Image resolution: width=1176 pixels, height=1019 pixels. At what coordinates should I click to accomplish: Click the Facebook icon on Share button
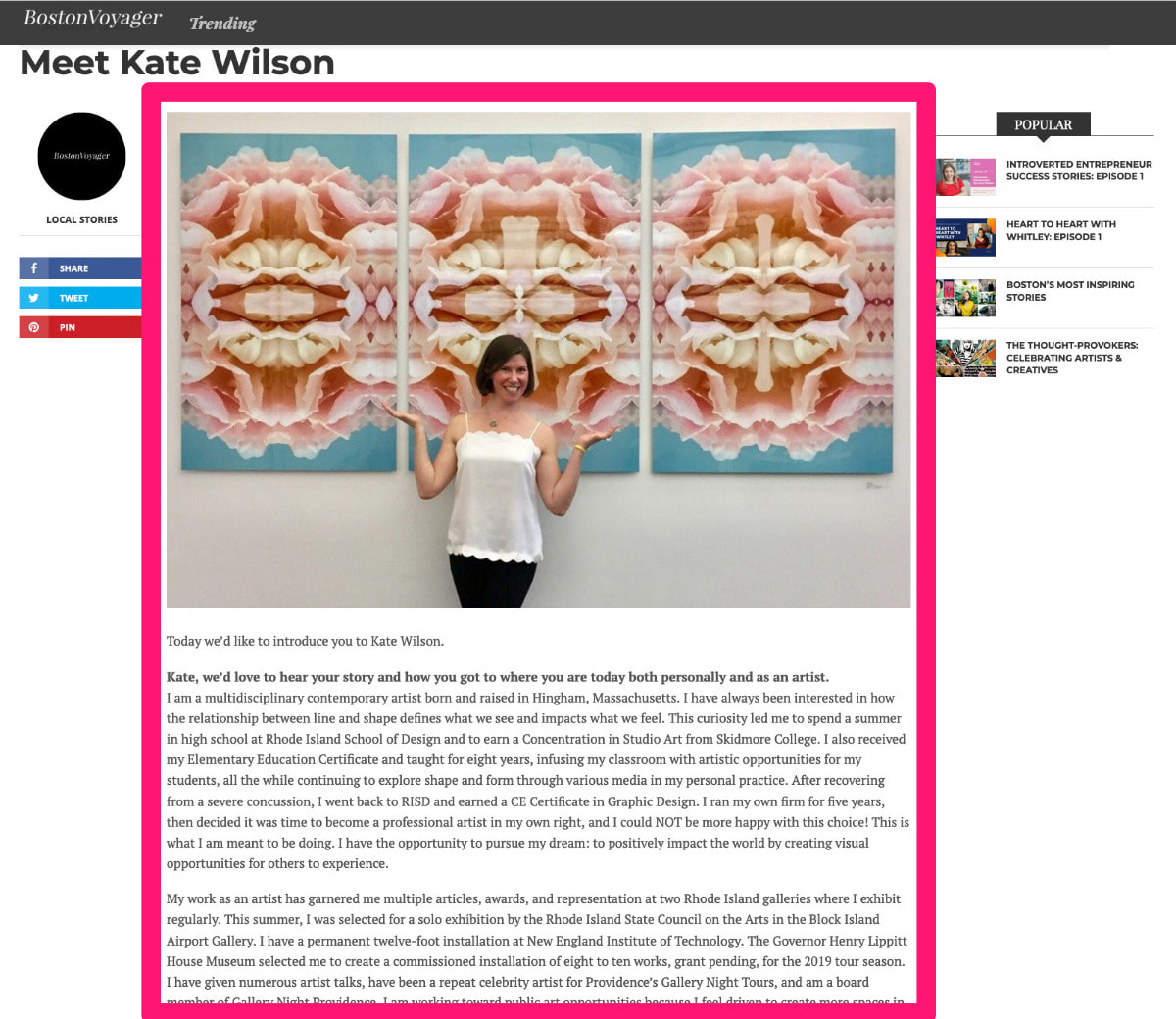[33, 268]
